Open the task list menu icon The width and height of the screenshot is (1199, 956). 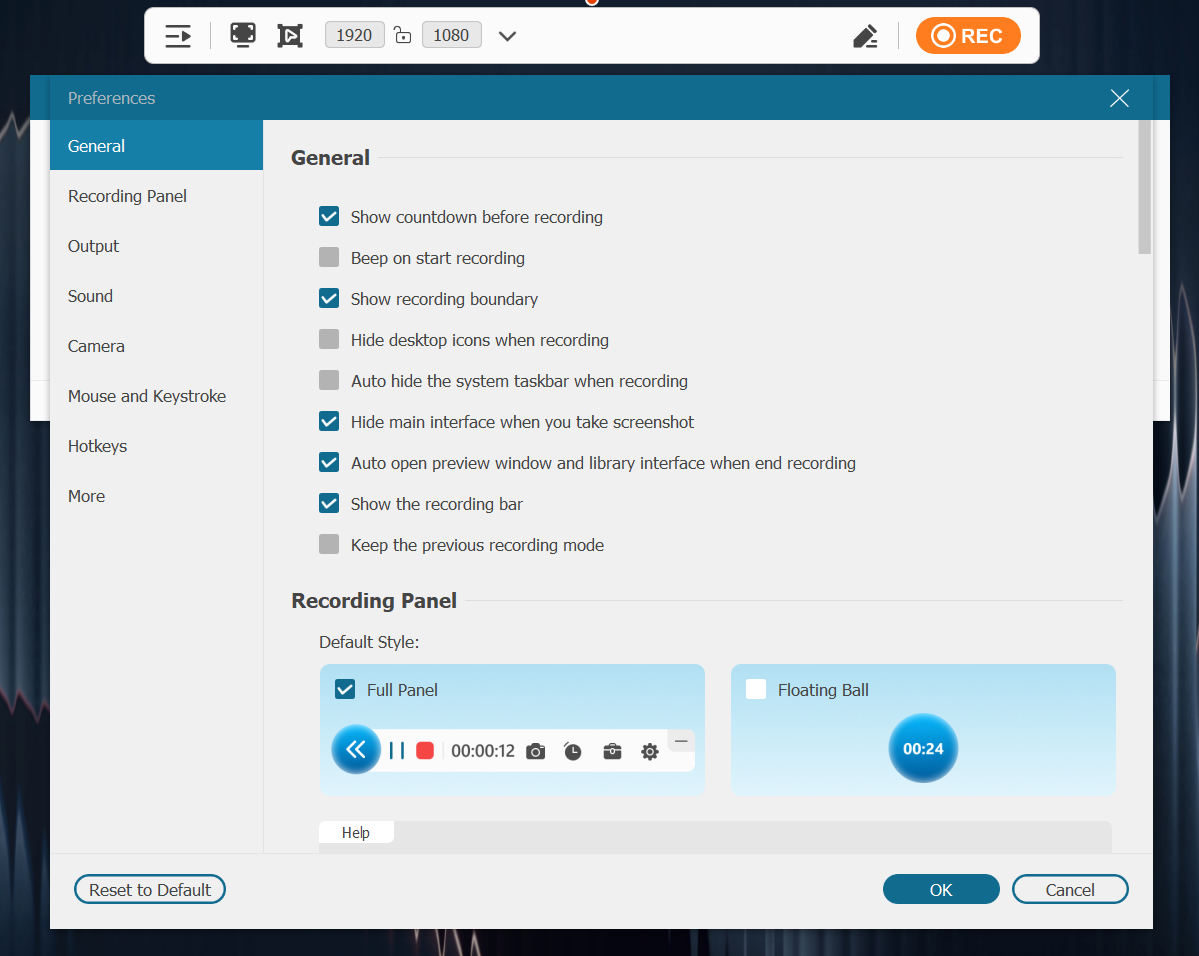tap(178, 36)
